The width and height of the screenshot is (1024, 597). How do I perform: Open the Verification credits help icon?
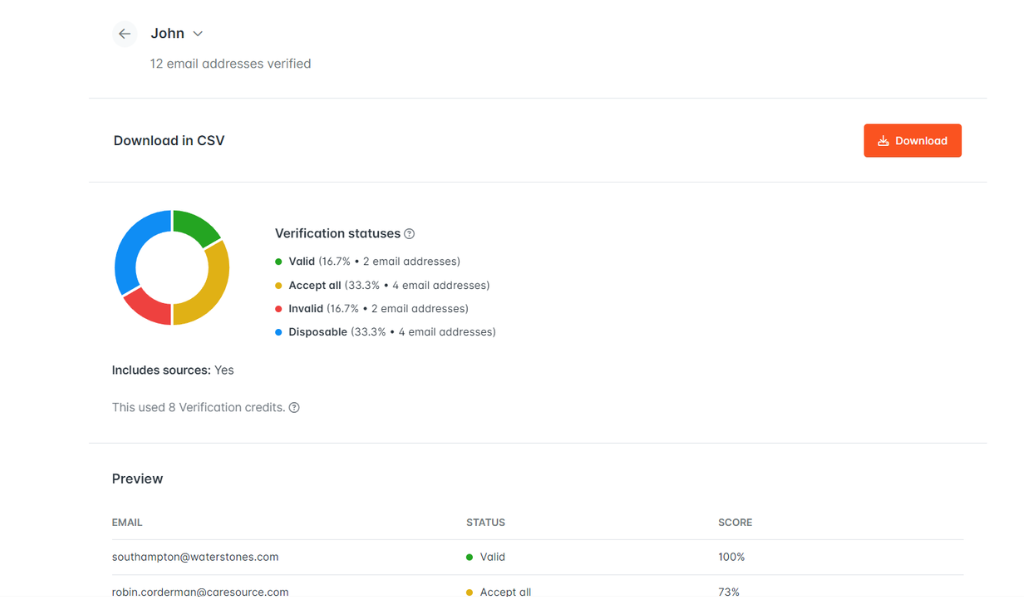point(295,408)
